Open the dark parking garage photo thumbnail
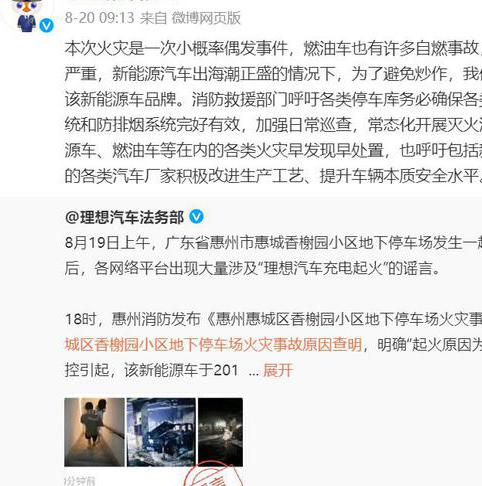The image size is (482, 486). [220, 432]
